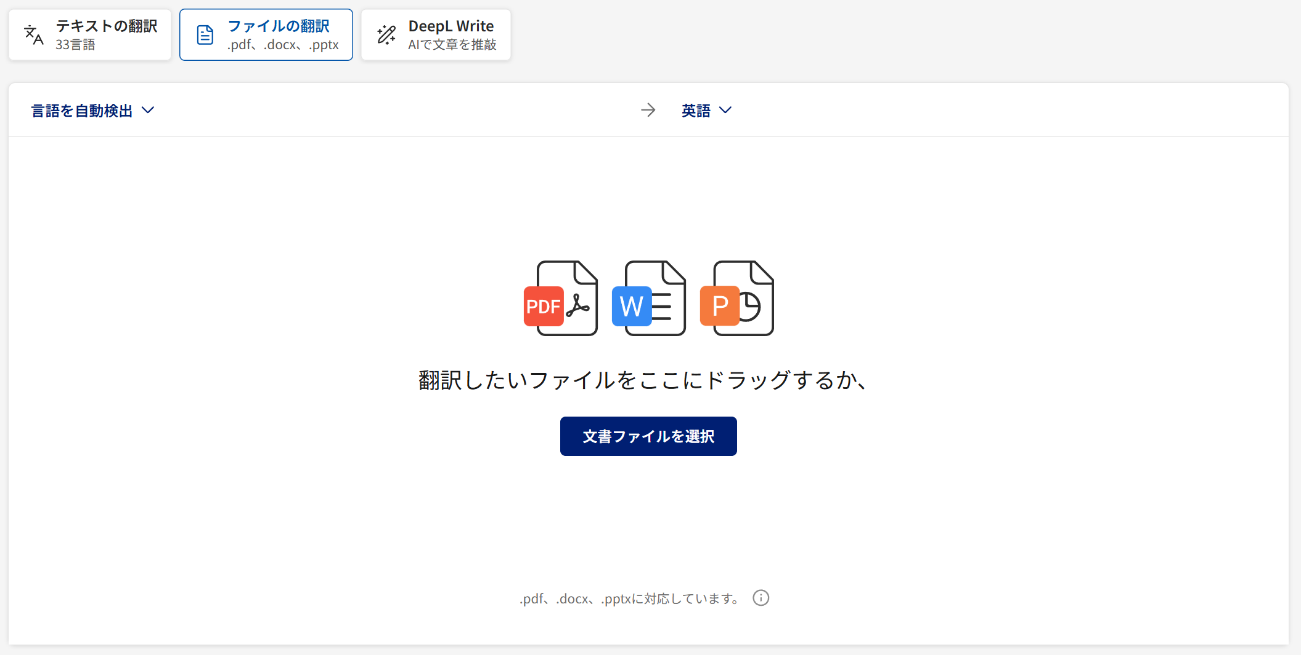Screen dimensions: 1301x655
Task: Click the PowerPoint file icon
Action: point(737,298)
